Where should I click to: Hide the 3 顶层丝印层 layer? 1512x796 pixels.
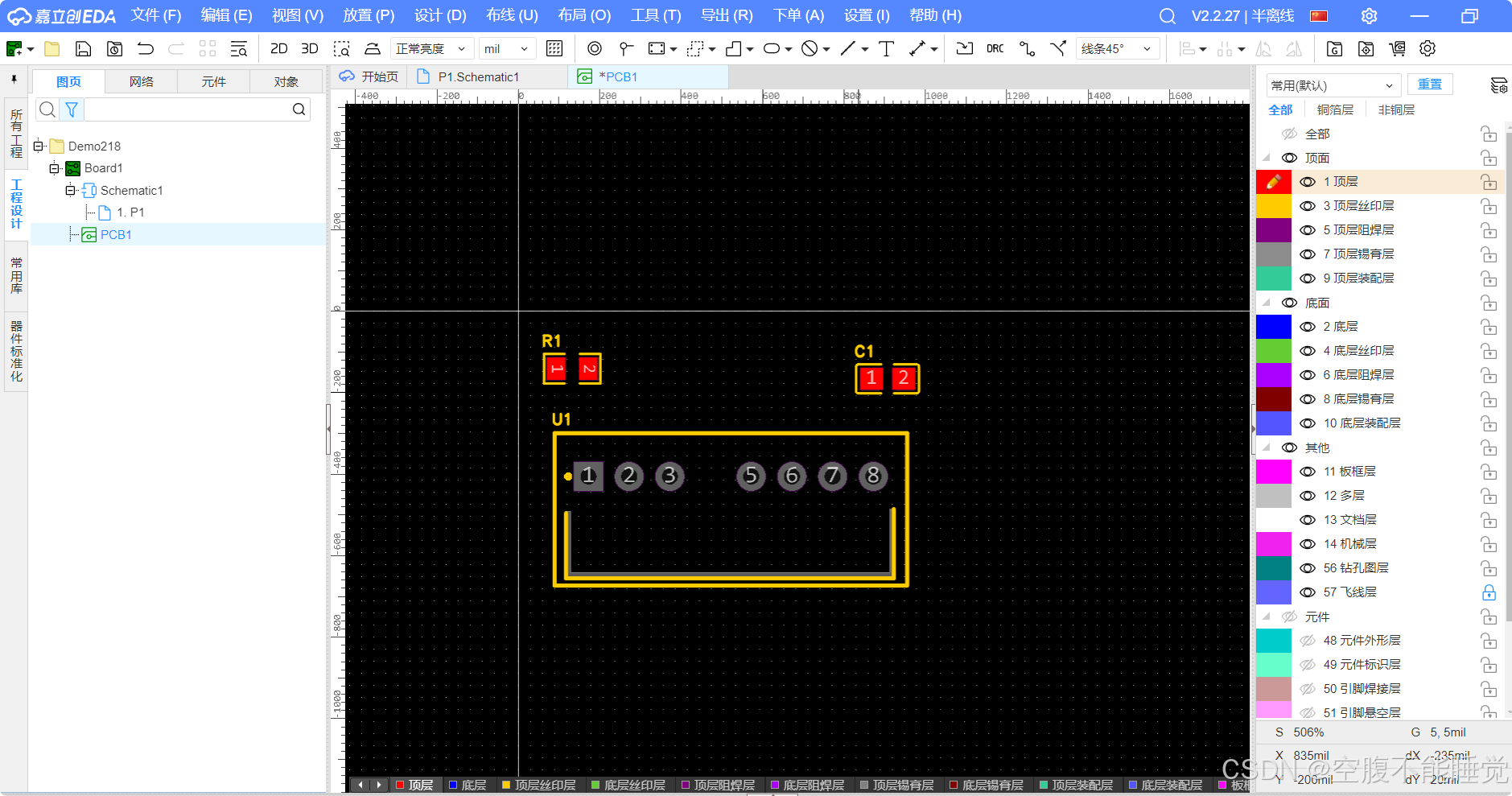tap(1308, 206)
